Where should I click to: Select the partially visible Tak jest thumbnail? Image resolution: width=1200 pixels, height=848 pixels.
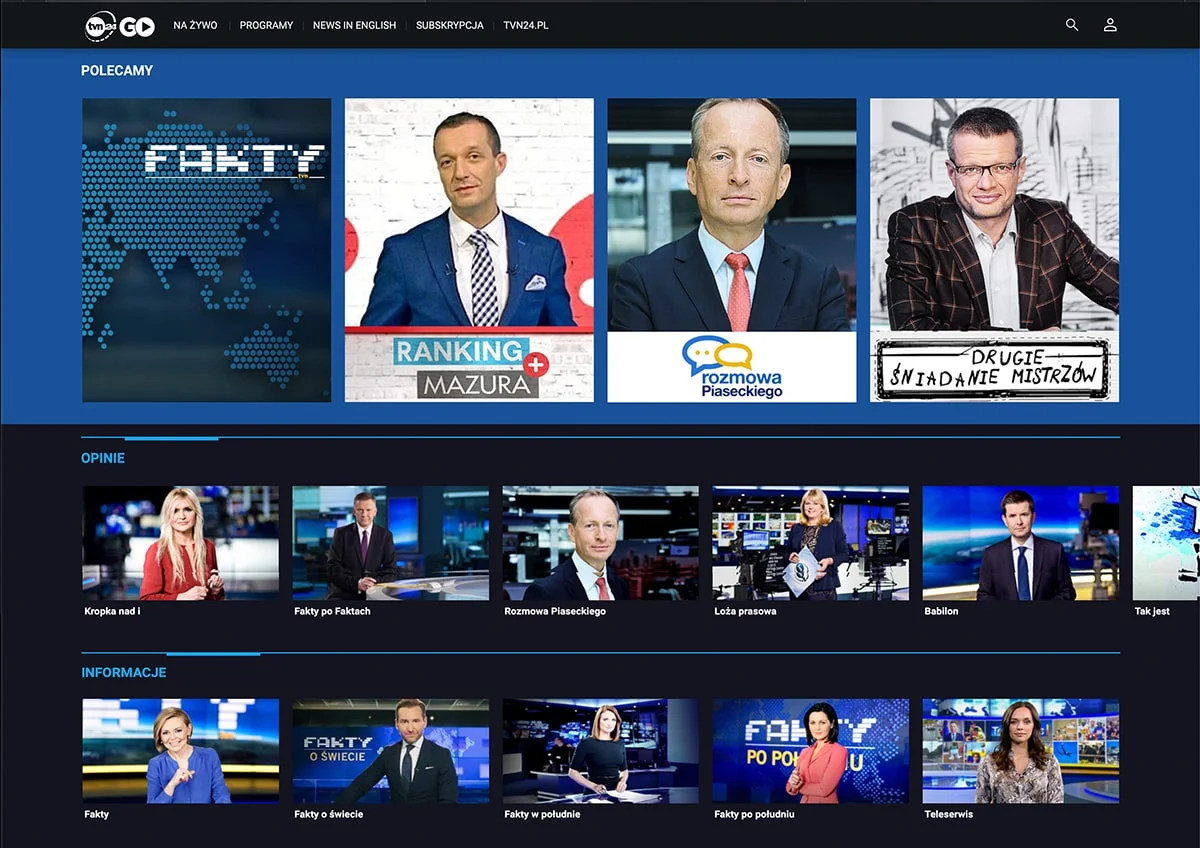[1166, 543]
